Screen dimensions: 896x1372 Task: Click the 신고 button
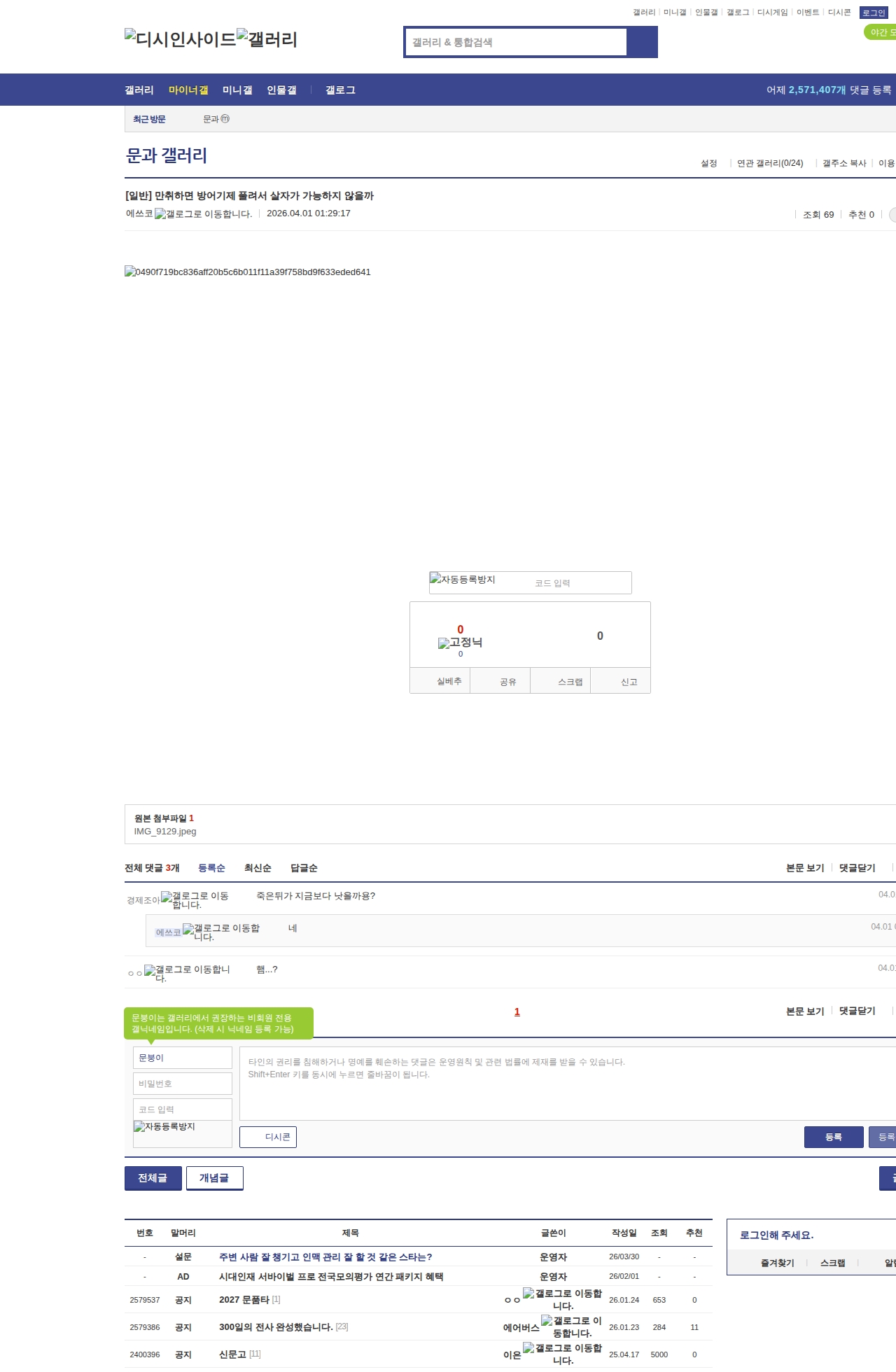(x=621, y=681)
